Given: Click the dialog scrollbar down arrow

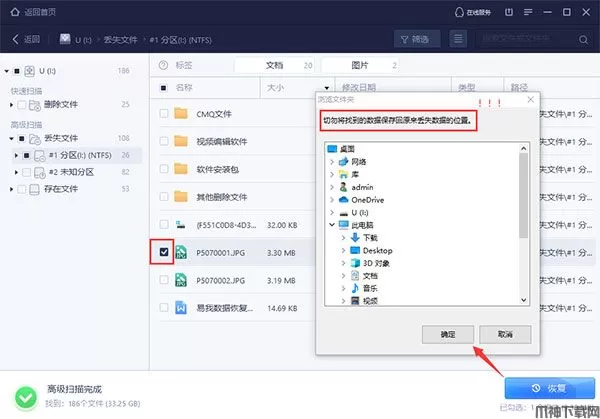Looking at the screenshot, I should click(x=523, y=300).
